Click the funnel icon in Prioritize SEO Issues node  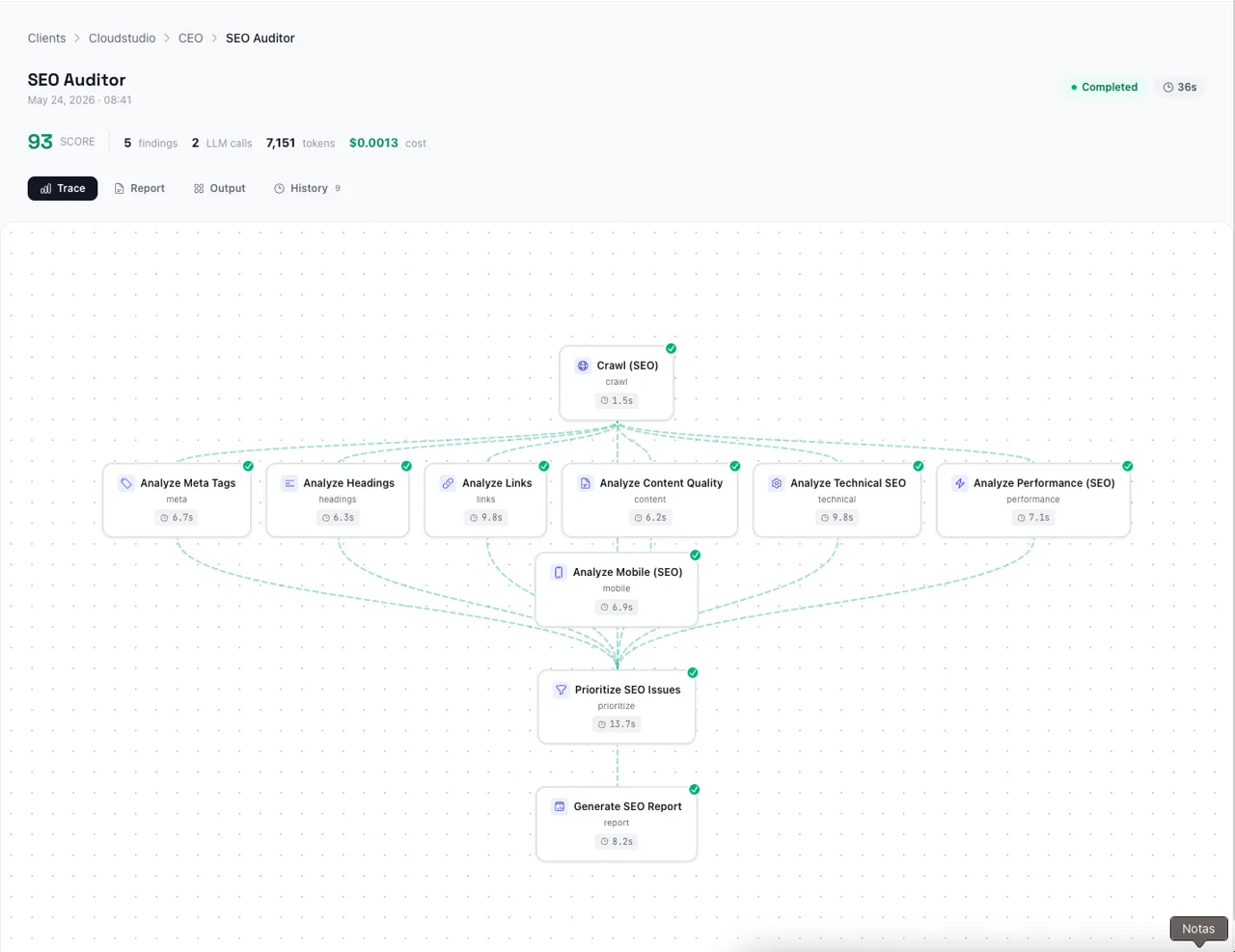(561, 690)
